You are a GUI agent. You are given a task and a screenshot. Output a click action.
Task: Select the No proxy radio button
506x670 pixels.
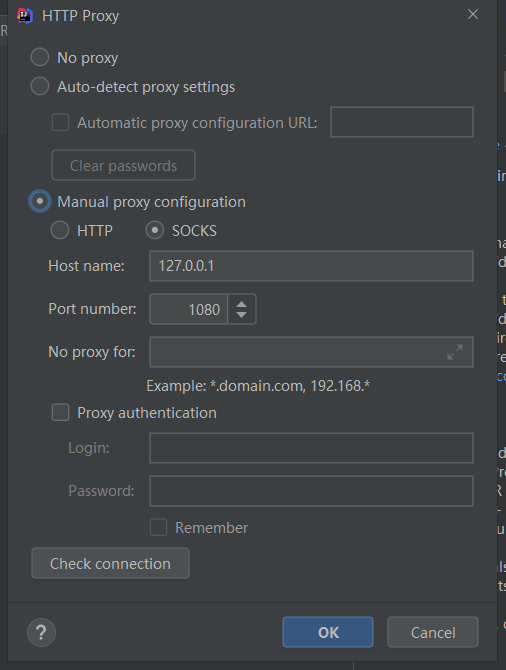point(40,57)
